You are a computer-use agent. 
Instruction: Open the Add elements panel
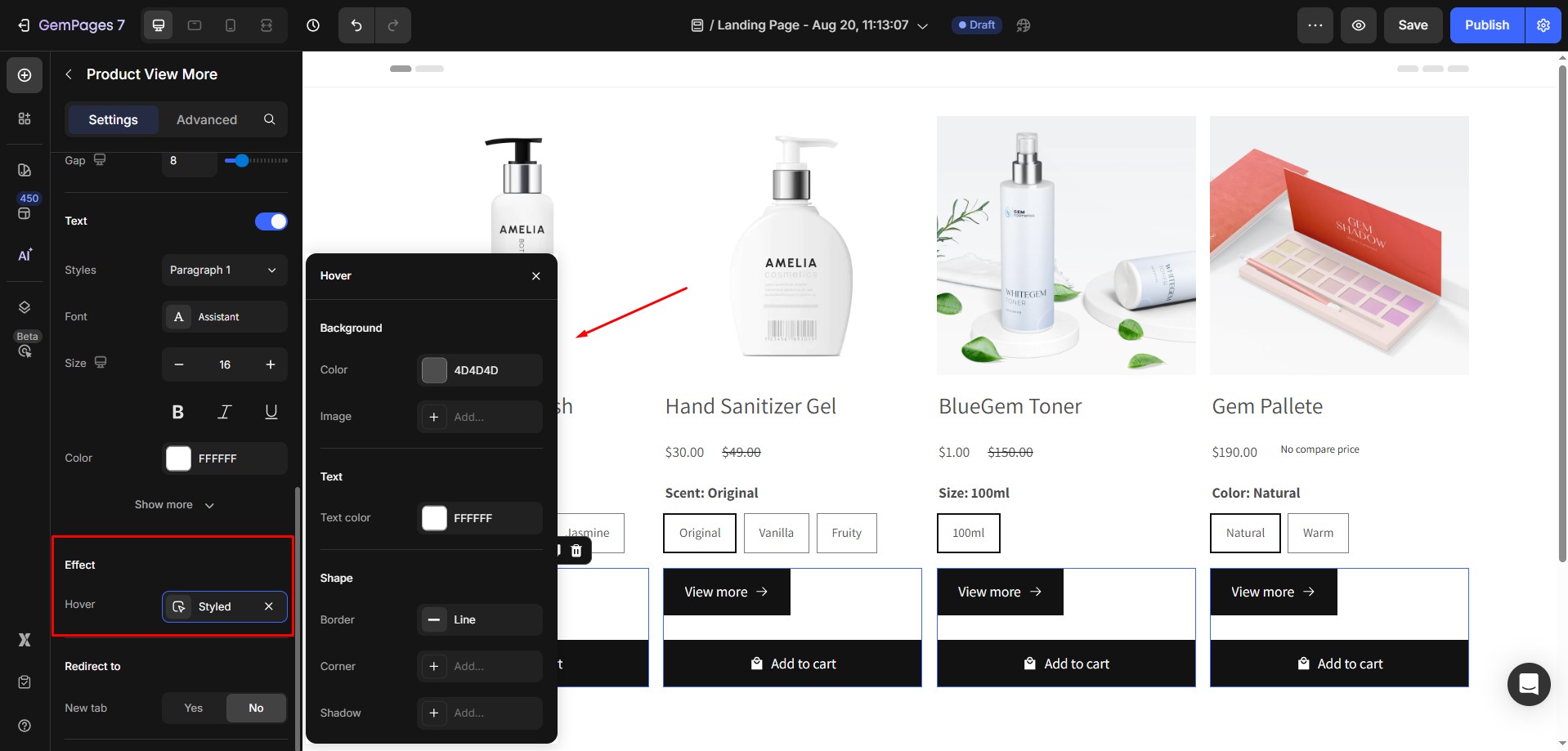pos(25,74)
